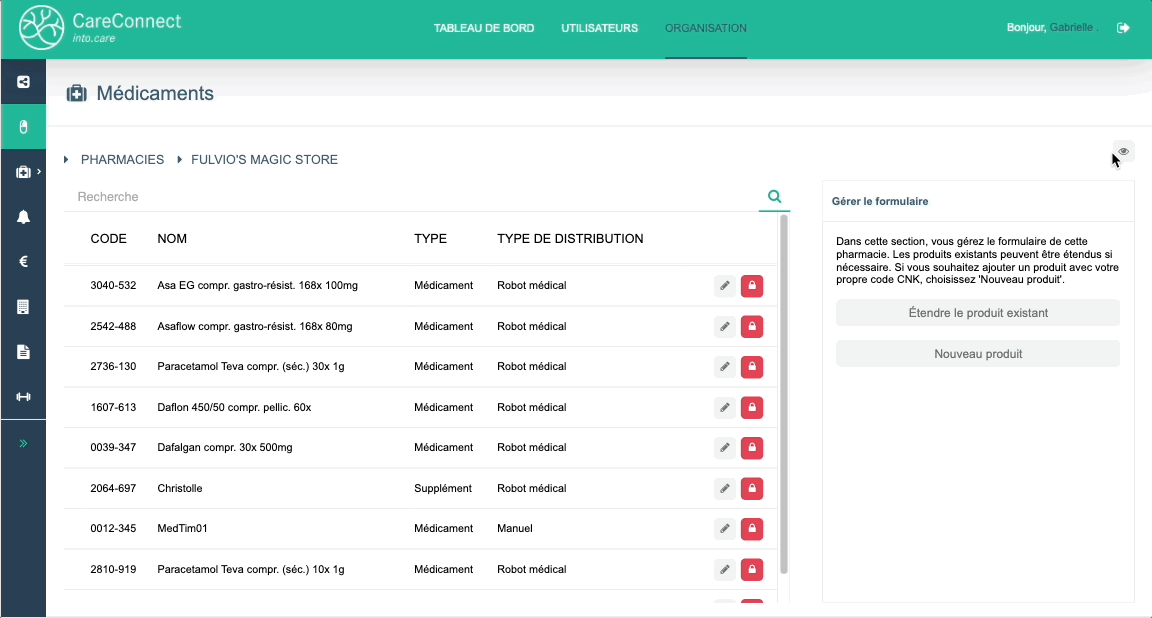1152x618 pixels.
Task: Sort by the CODE column header
Action: (108, 239)
